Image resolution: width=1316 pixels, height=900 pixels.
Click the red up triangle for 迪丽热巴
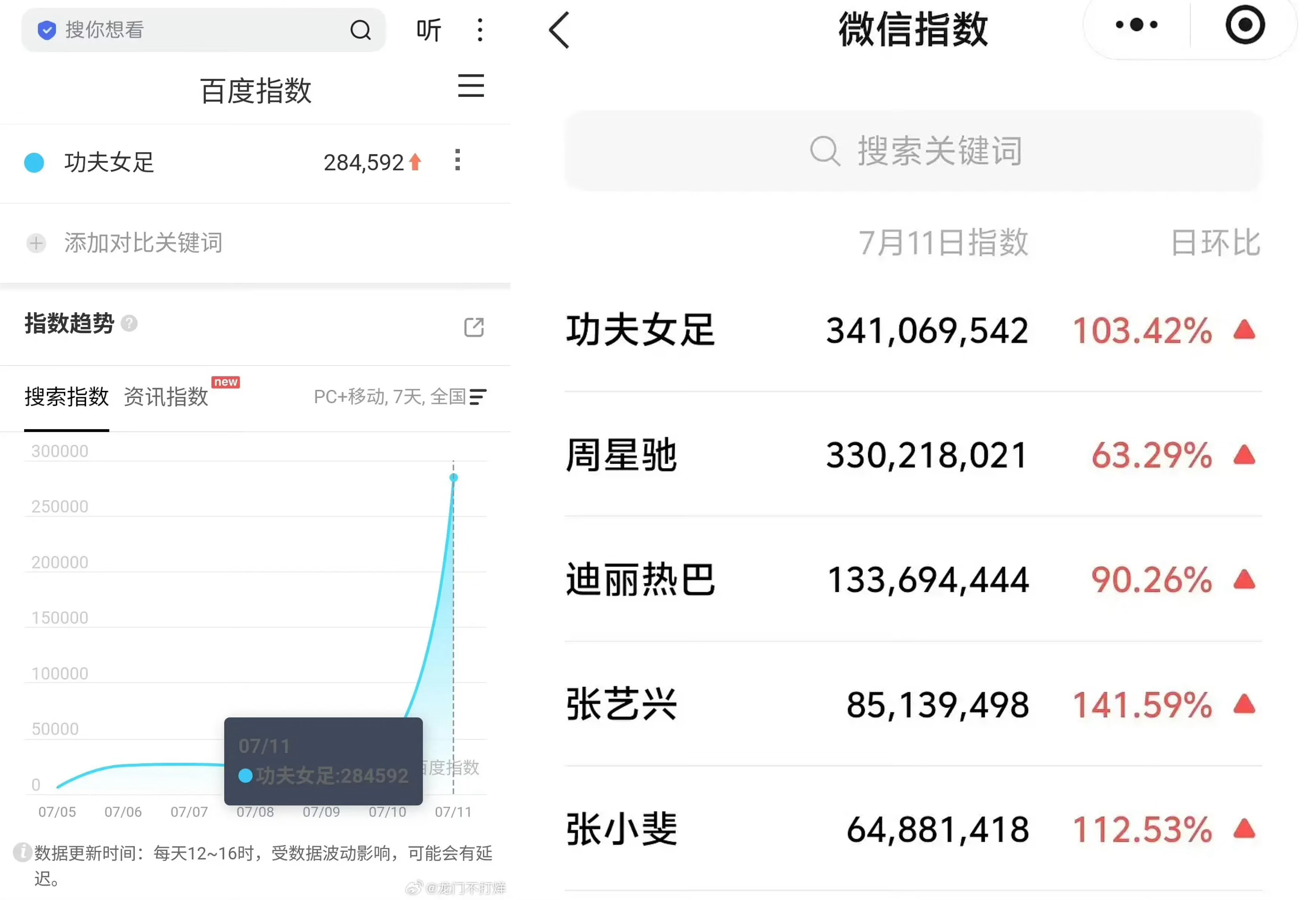coord(1244,579)
